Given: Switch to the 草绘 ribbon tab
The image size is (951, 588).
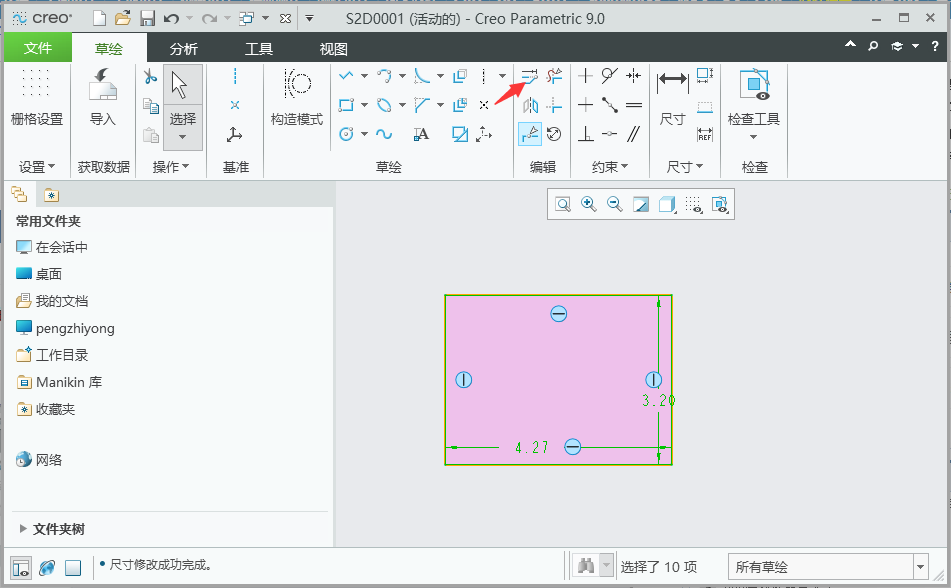Looking at the screenshot, I should (109, 49).
